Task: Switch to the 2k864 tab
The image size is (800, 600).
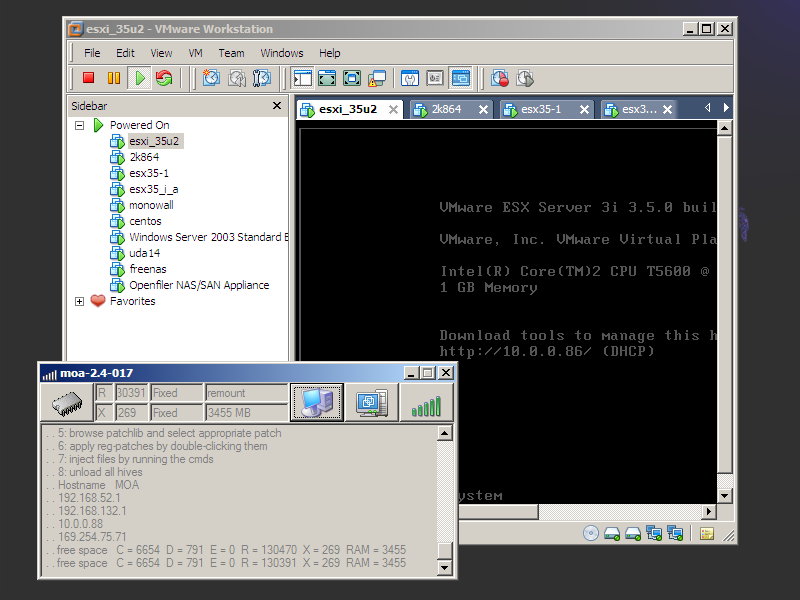Action: tap(446, 109)
